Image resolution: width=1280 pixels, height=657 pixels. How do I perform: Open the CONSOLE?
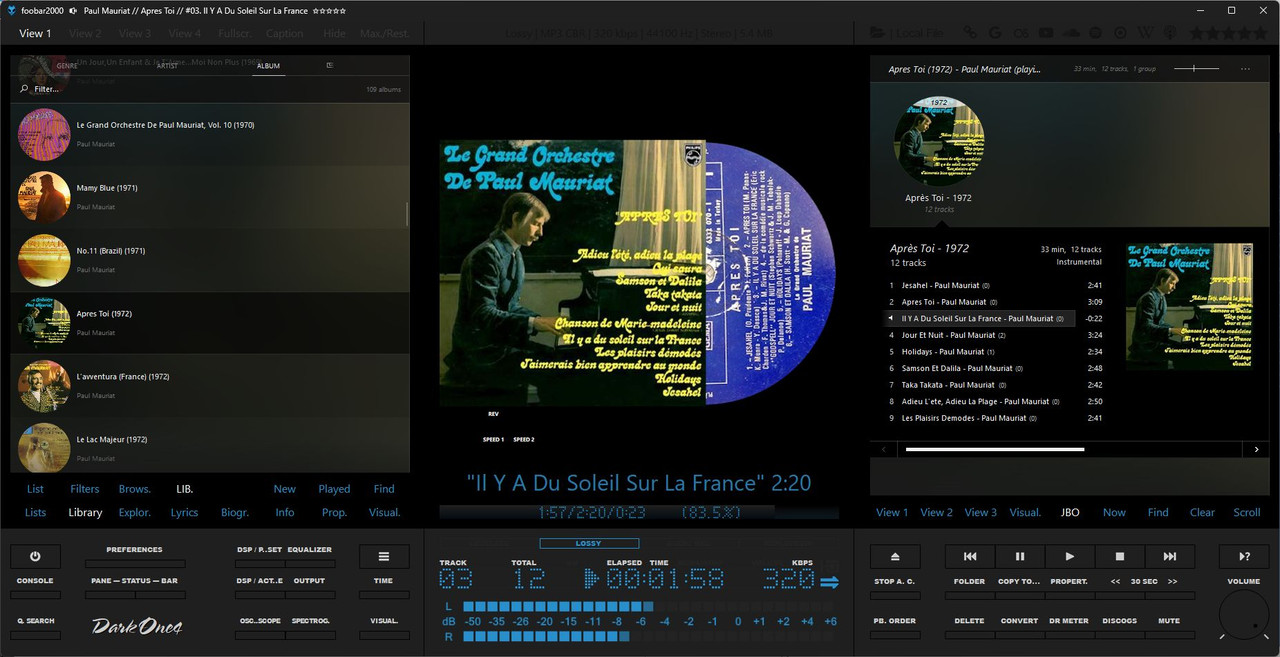(x=35, y=581)
